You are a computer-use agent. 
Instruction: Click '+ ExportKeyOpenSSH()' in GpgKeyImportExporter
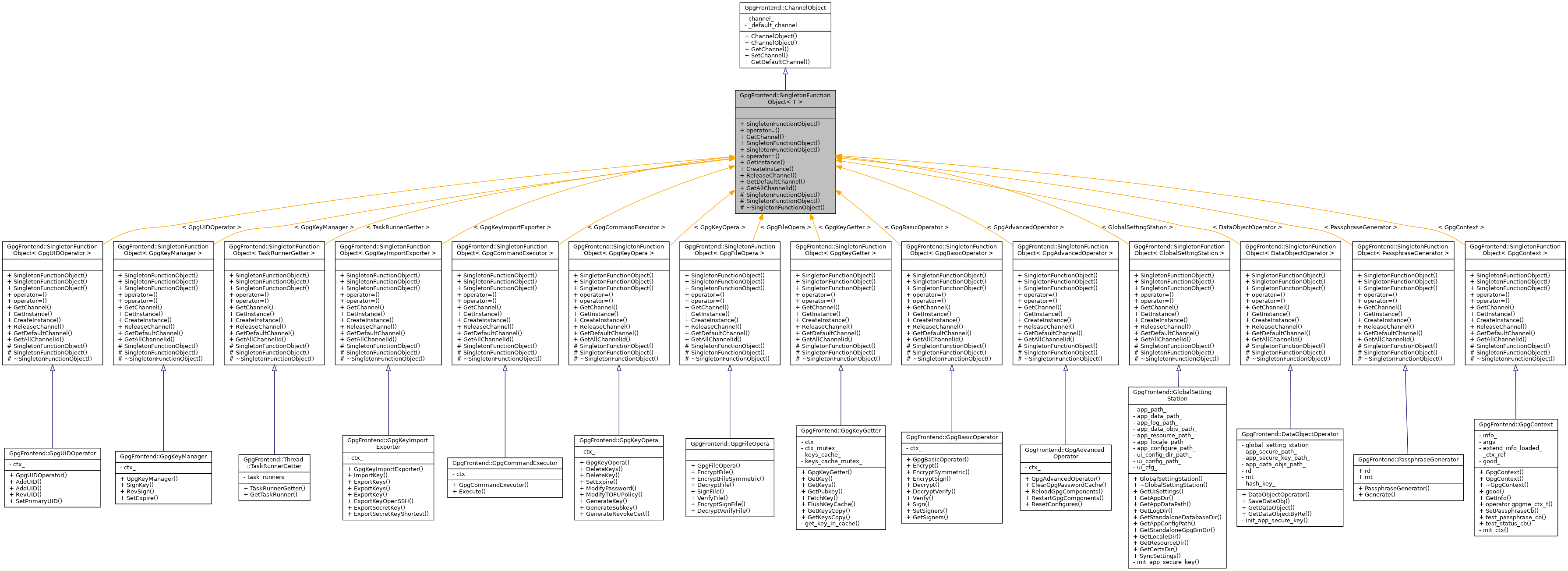click(380, 502)
